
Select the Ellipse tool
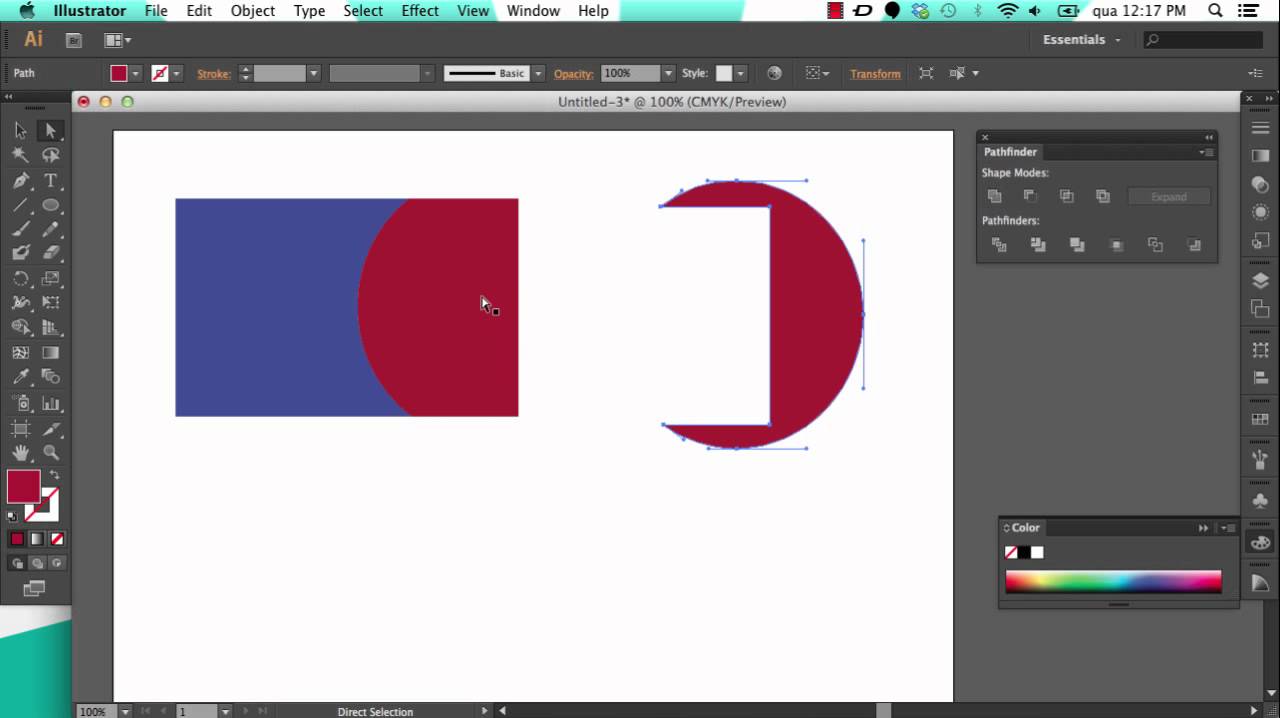point(50,205)
